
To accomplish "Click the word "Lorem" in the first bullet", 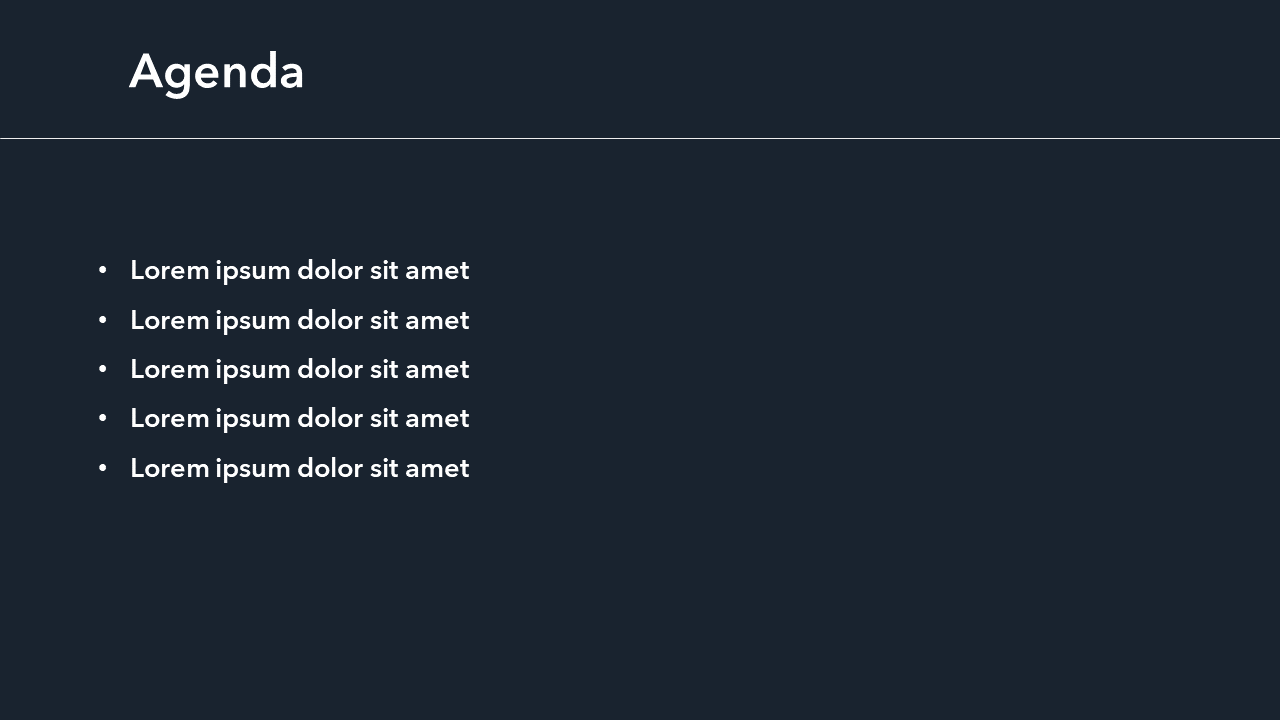I will click(169, 270).
